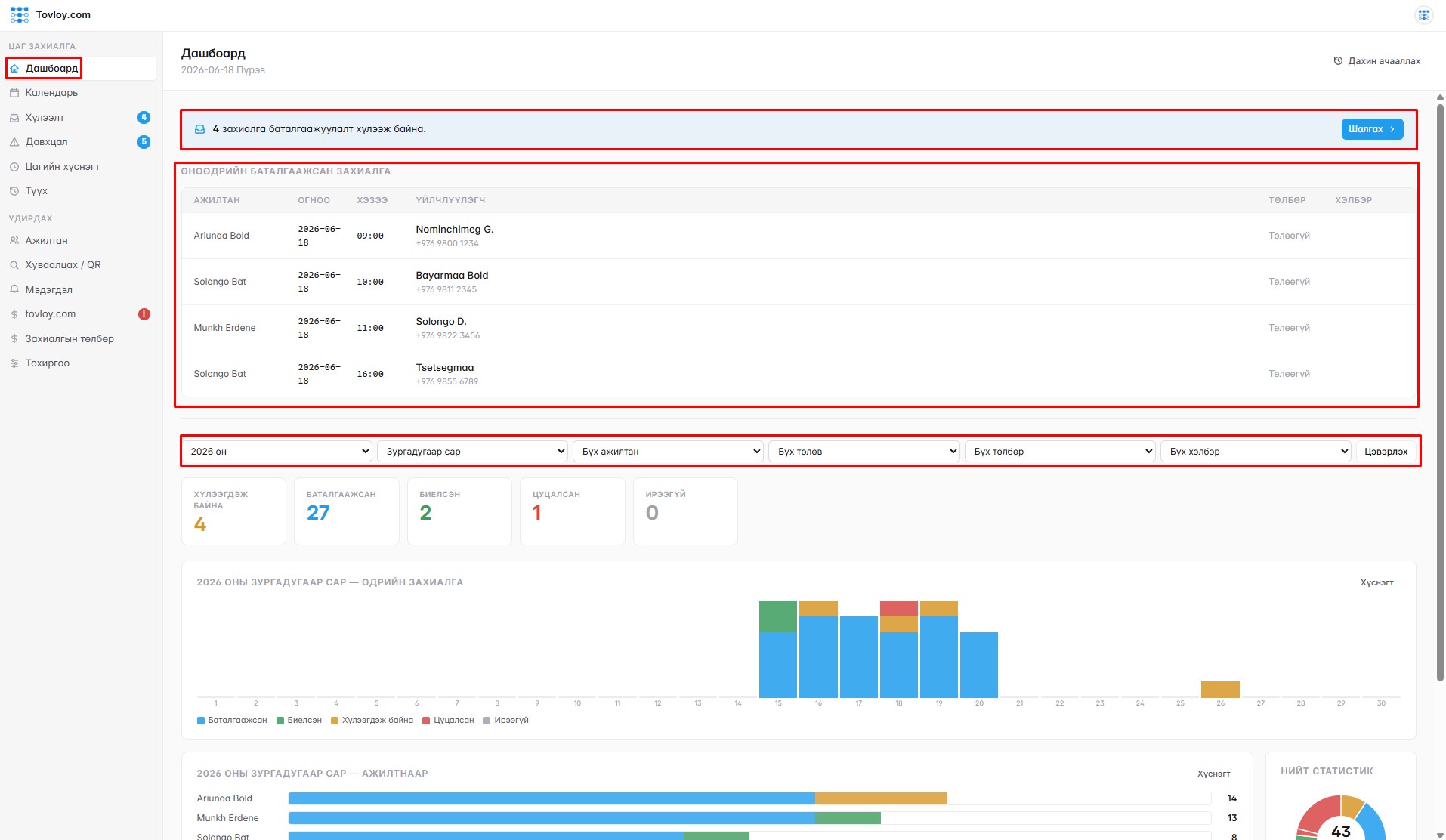Click the sliders icon beside Тохиргоо

pos(14,363)
